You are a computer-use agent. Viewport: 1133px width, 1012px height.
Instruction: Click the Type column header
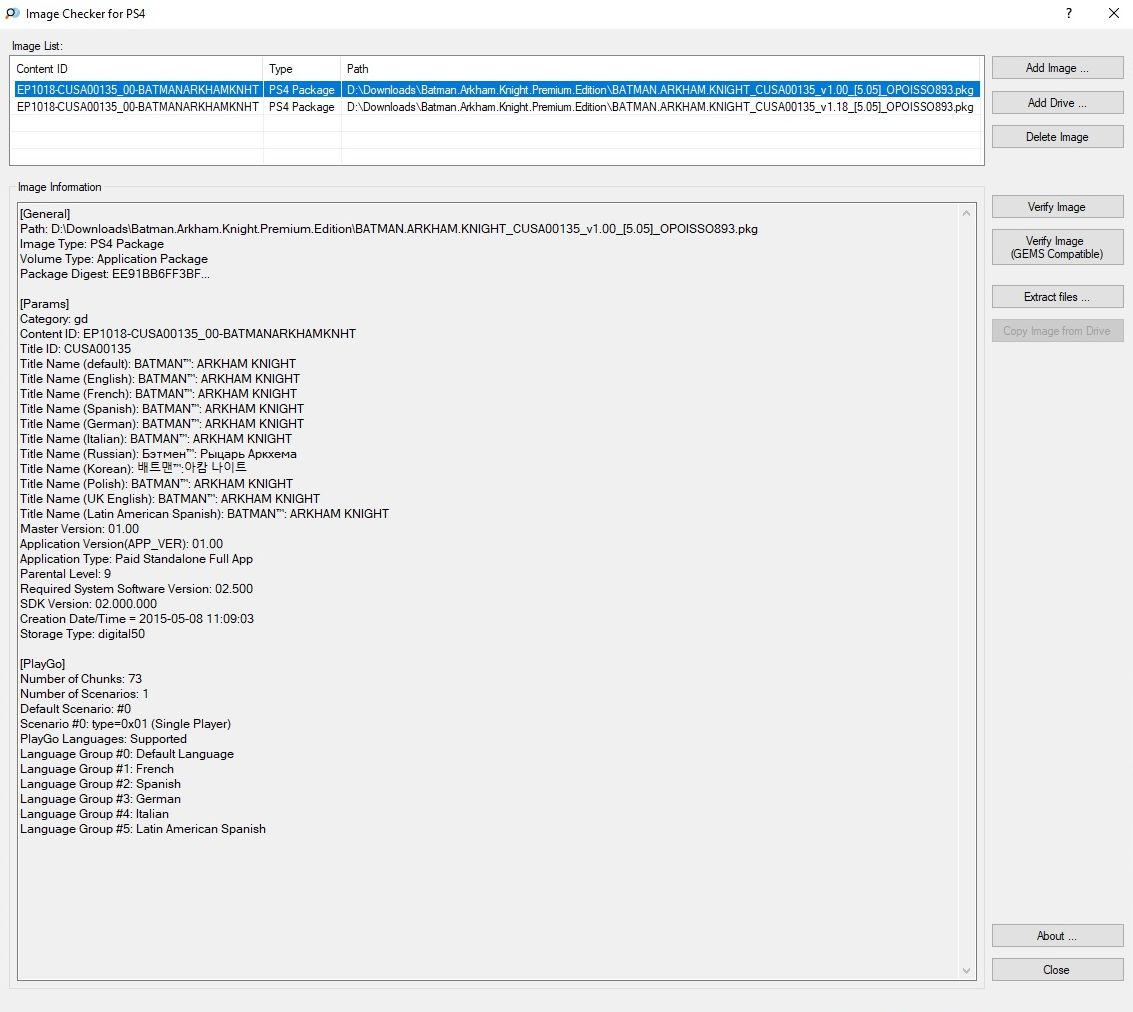point(302,69)
